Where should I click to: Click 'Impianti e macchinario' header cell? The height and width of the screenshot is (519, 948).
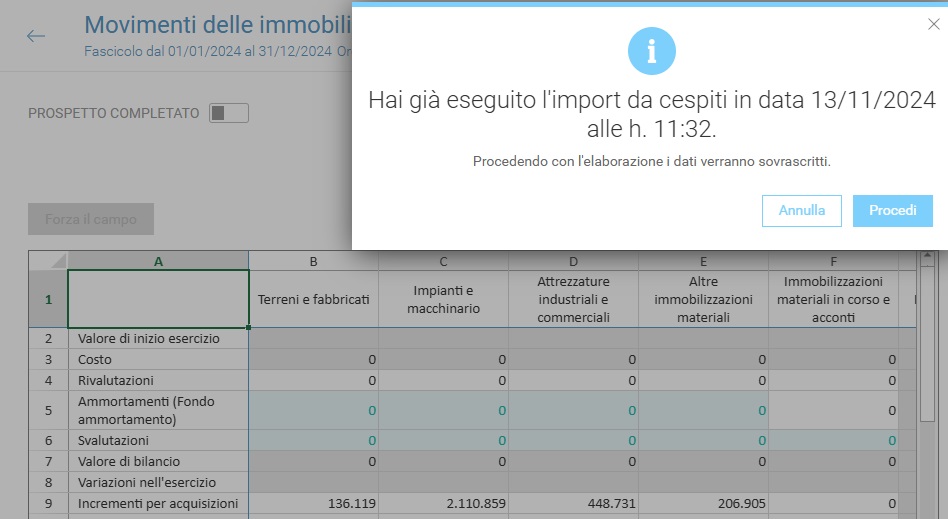click(x=443, y=299)
